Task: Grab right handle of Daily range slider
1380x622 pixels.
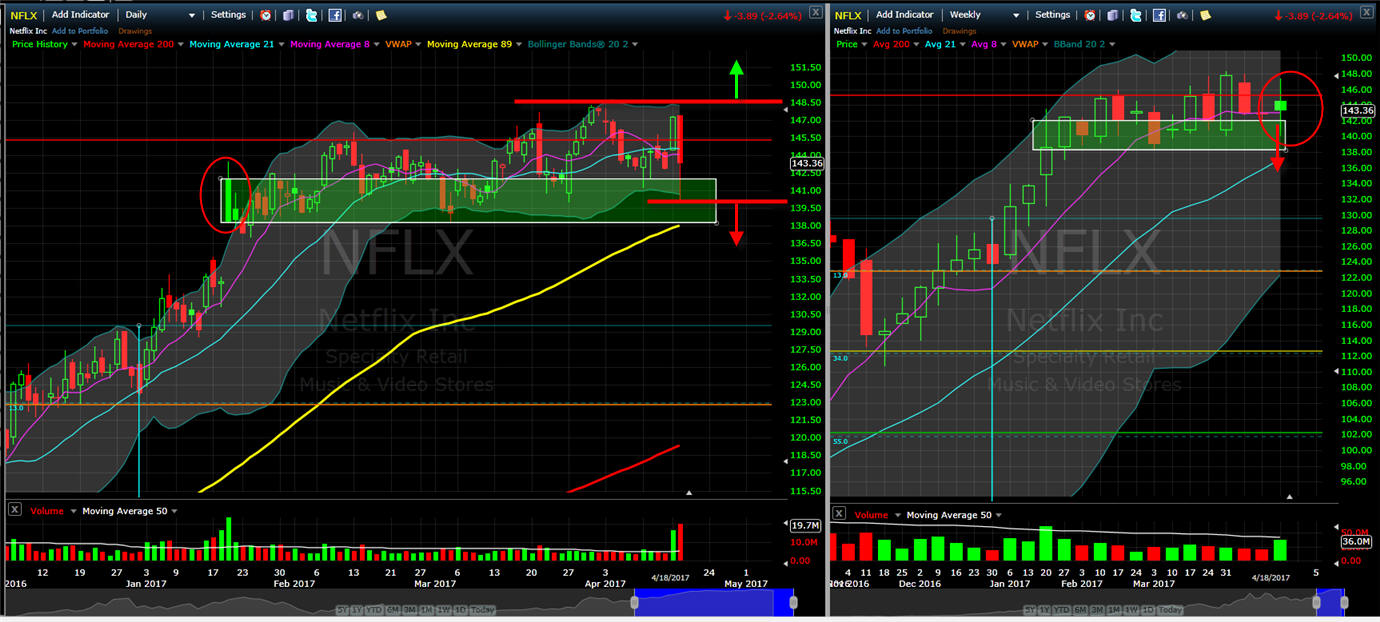Action: [x=793, y=602]
